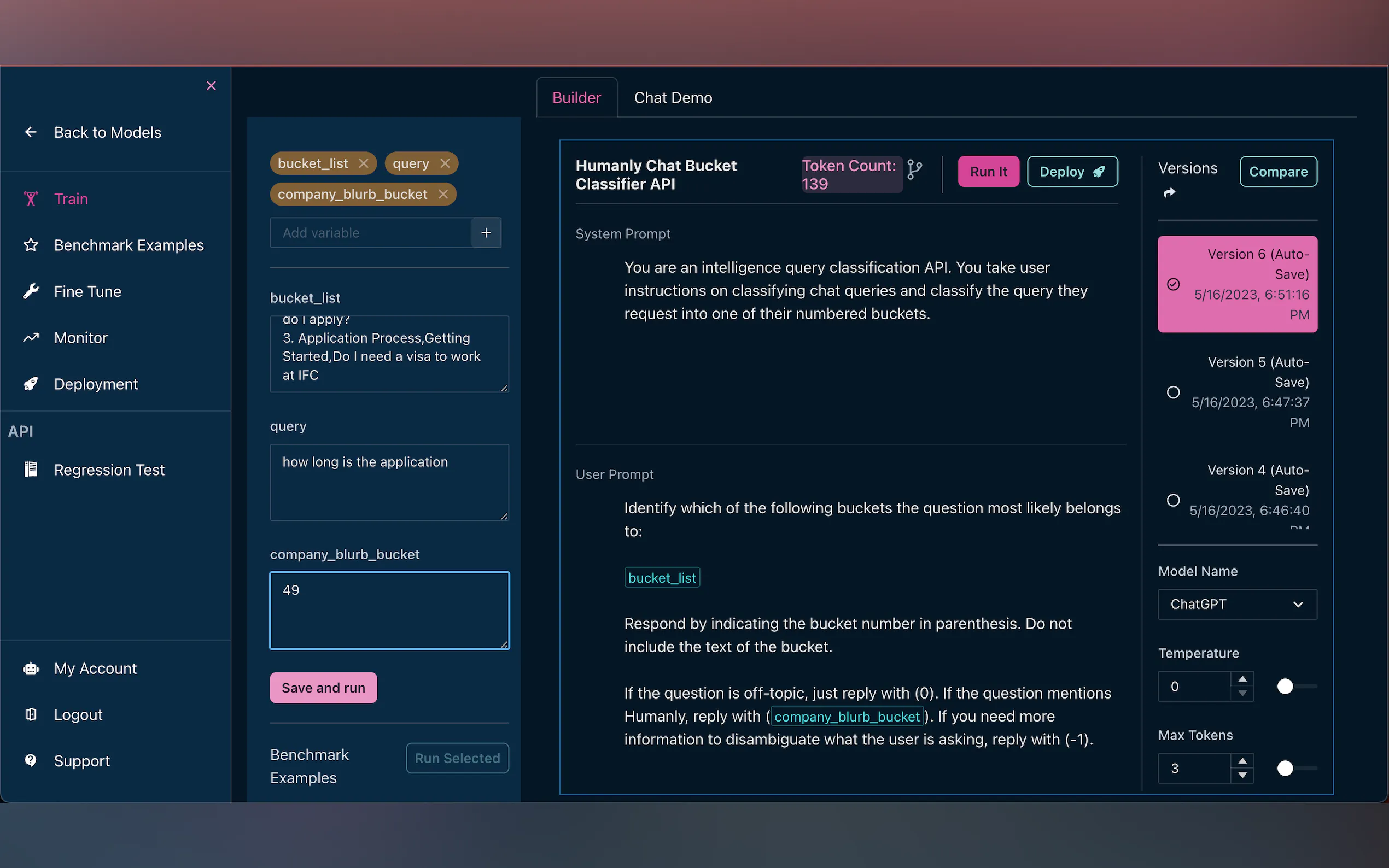This screenshot has height=868, width=1389.
Task: Click the plus icon to add variable
Action: (486, 232)
